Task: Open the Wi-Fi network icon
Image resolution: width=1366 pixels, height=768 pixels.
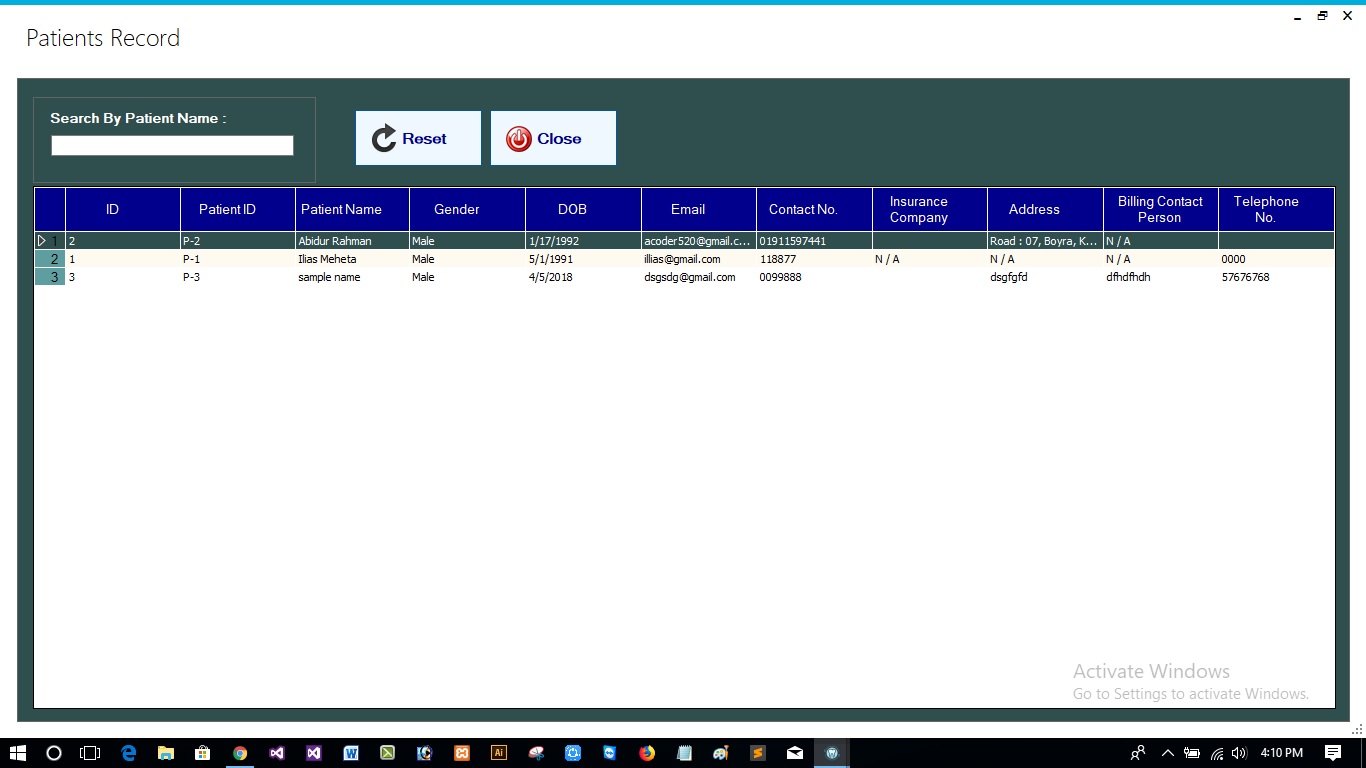Action: (1217, 753)
